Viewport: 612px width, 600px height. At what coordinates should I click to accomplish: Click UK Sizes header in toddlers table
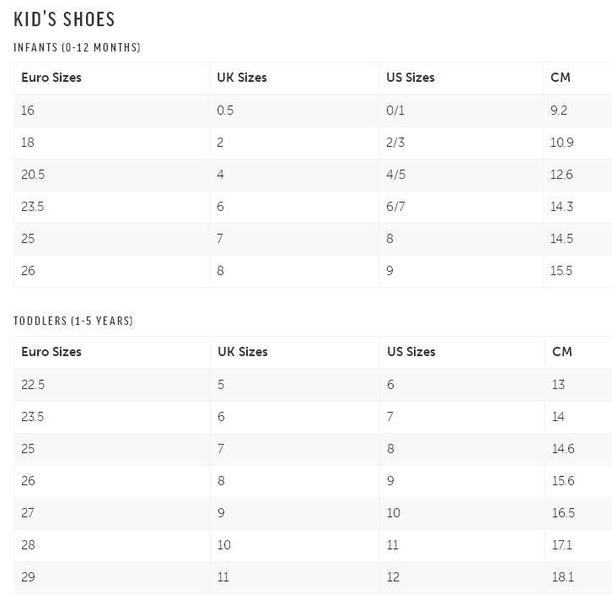[242, 352]
